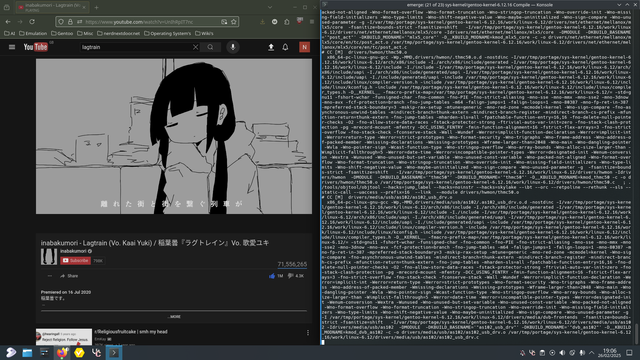Focus the youtube.com URL address field
The image size is (640, 360).
(x=147, y=22)
